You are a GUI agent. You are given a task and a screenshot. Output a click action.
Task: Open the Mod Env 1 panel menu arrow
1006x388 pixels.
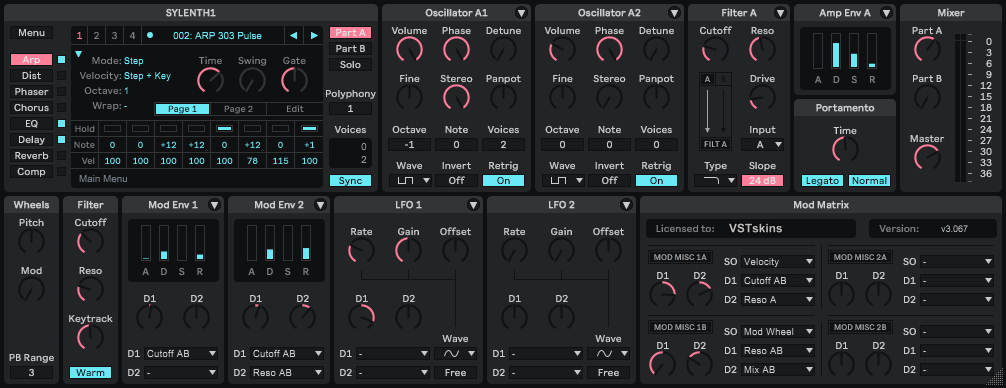pos(214,205)
